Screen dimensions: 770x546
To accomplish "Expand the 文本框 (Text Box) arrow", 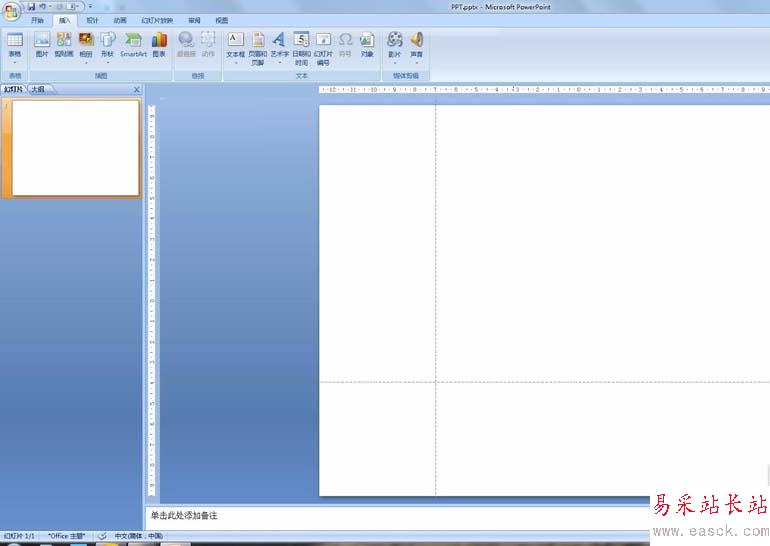I will 236,62.
